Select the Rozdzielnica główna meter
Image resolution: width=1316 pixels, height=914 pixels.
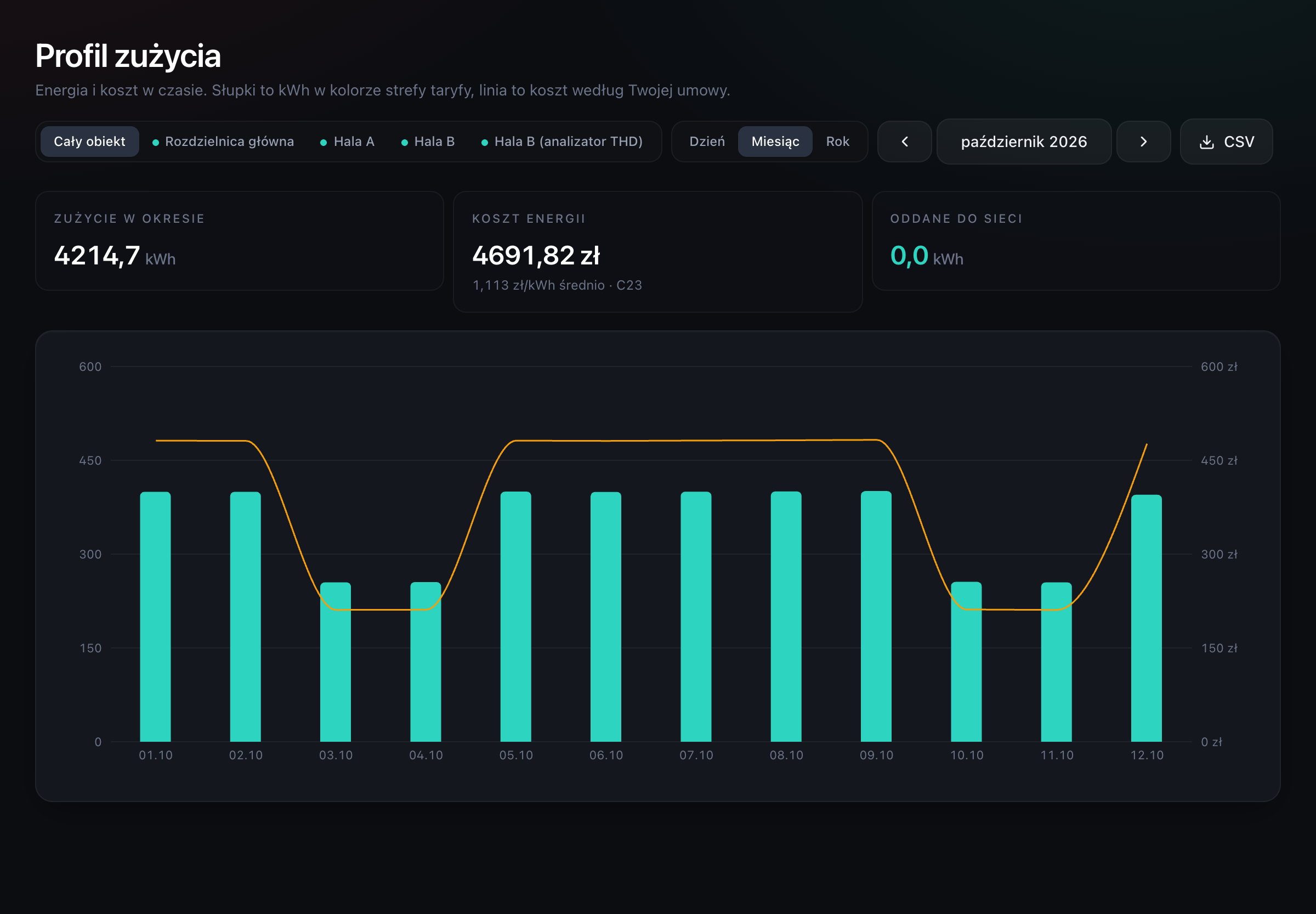pyautogui.click(x=223, y=142)
